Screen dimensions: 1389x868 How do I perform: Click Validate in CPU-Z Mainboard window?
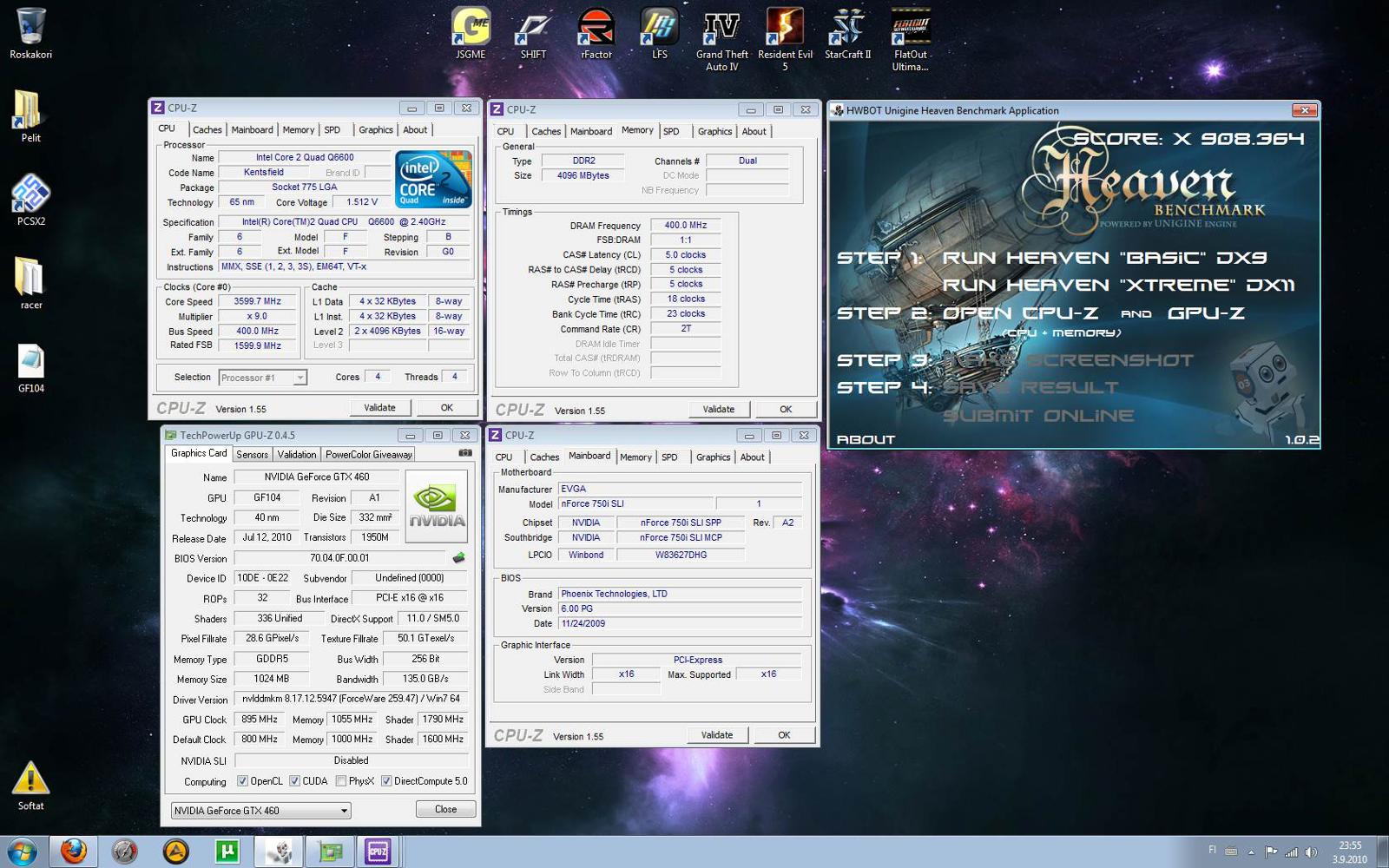pyautogui.click(x=717, y=735)
